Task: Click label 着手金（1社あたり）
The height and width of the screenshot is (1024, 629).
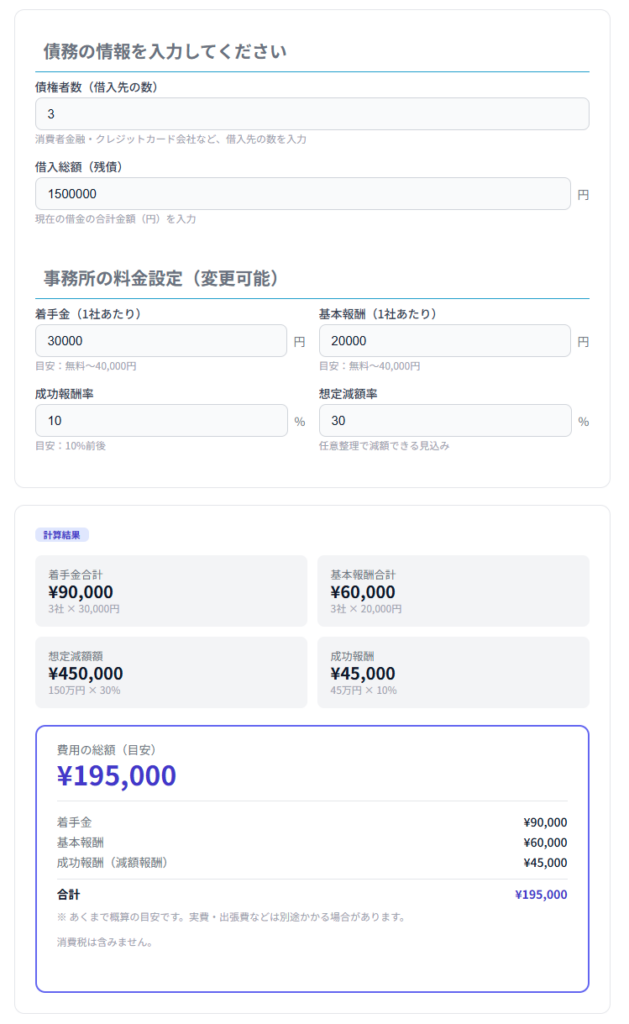Action: [88, 314]
